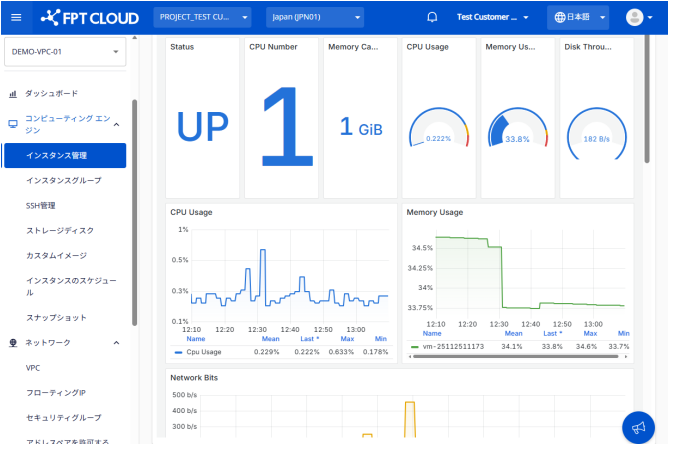673x465 pixels.
Task: Toggle the Cpu Usage legend series
Action: (x=204, y=351)
